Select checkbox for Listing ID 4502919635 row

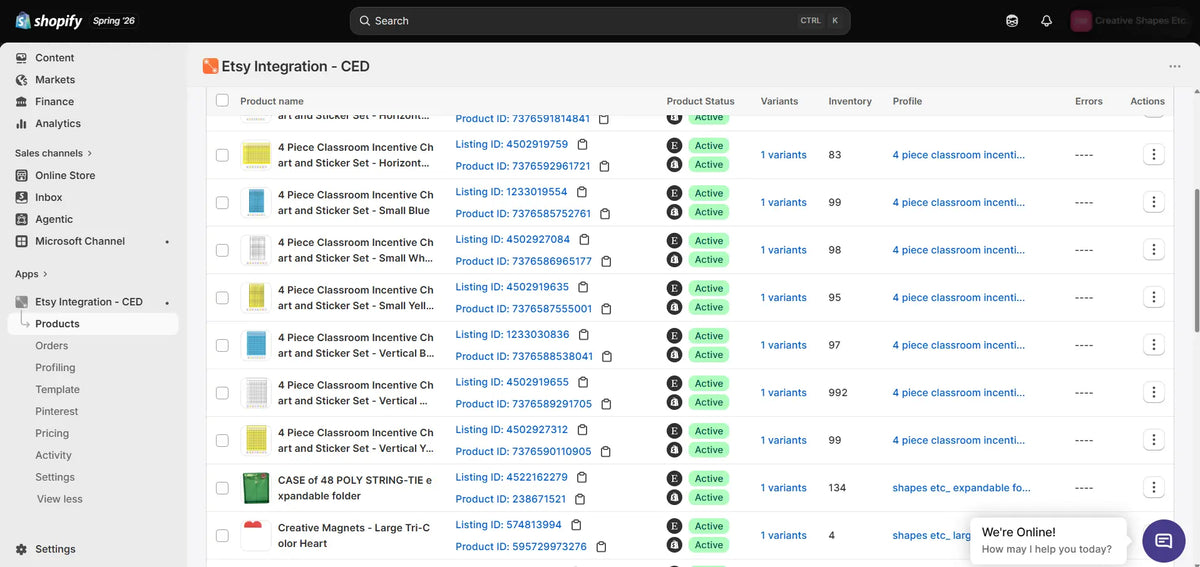(x=222, y=298)
